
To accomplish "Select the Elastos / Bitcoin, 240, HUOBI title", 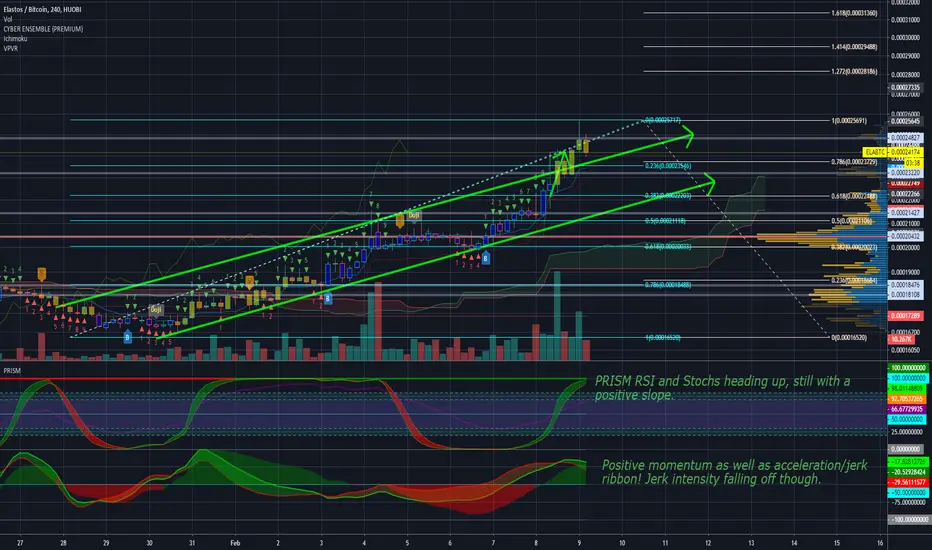I will click(42, 10).
